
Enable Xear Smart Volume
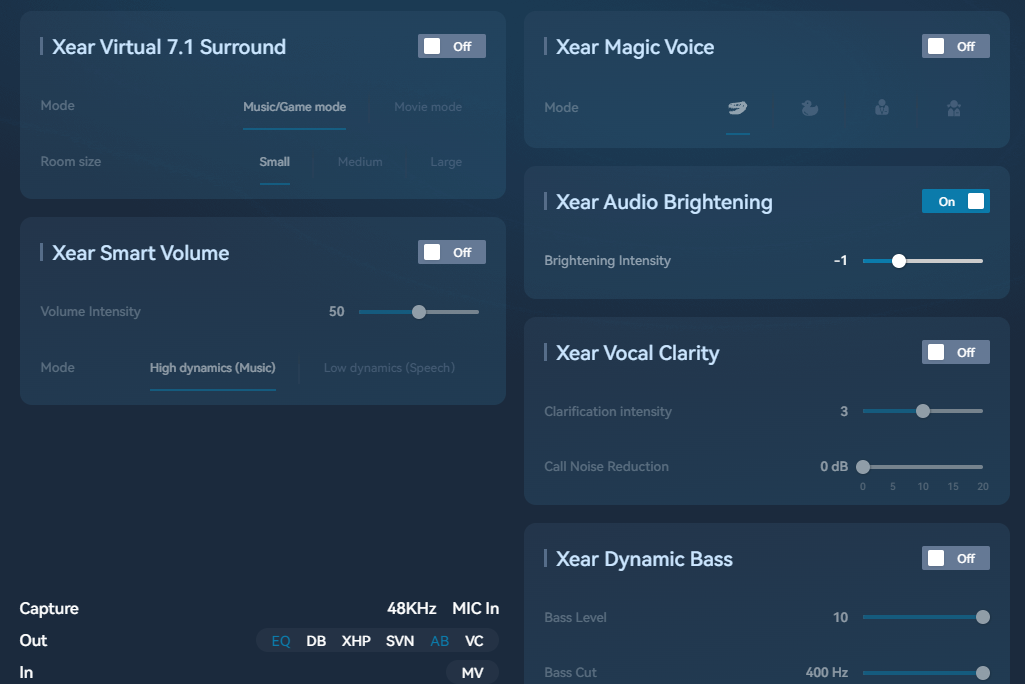452,252
